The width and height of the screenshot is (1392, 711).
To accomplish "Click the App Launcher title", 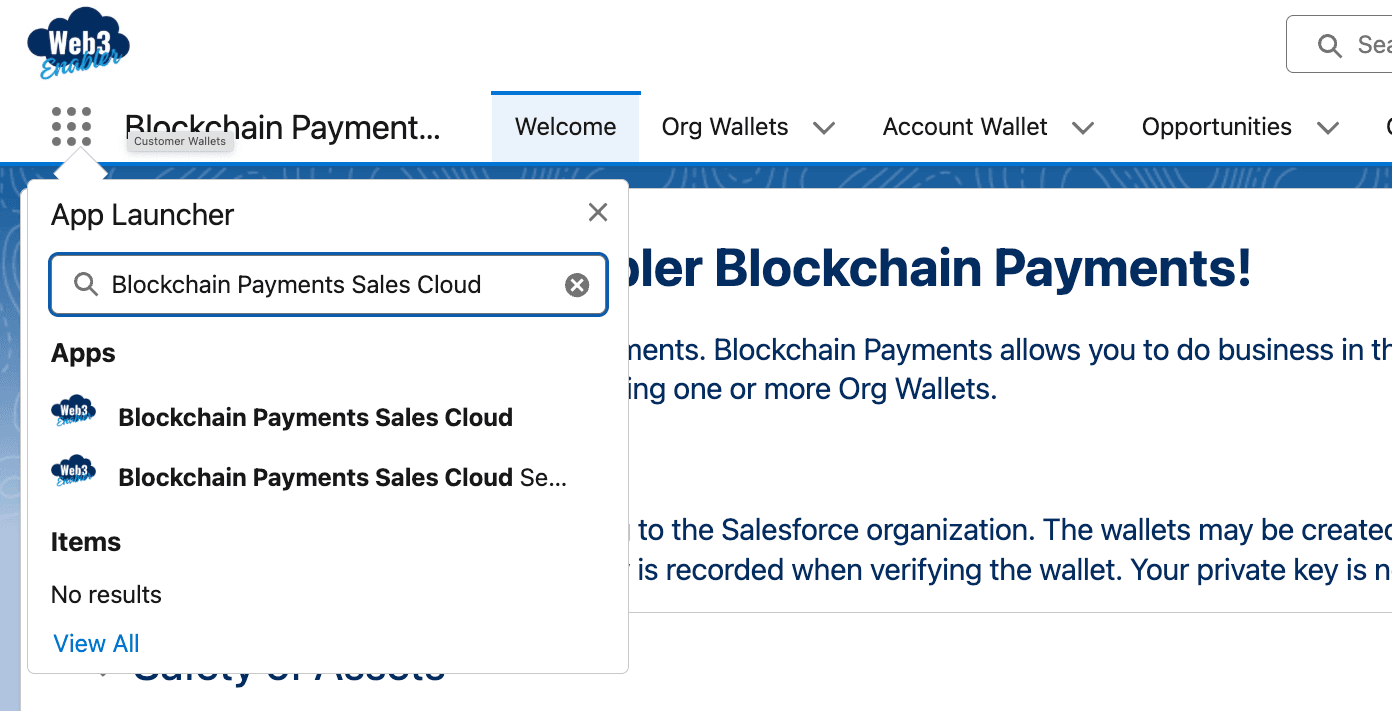I will point(143,215).
